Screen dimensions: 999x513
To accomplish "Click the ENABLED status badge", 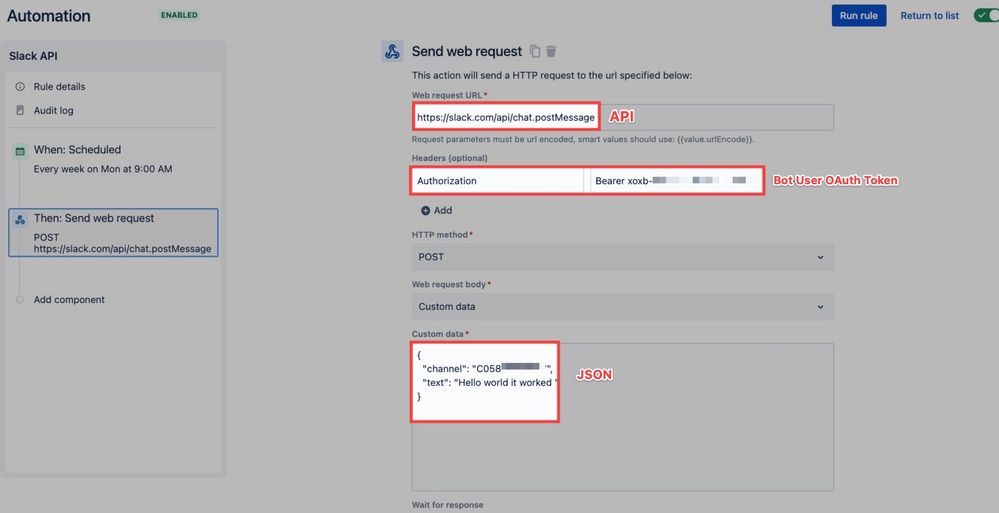I will 179,15.
